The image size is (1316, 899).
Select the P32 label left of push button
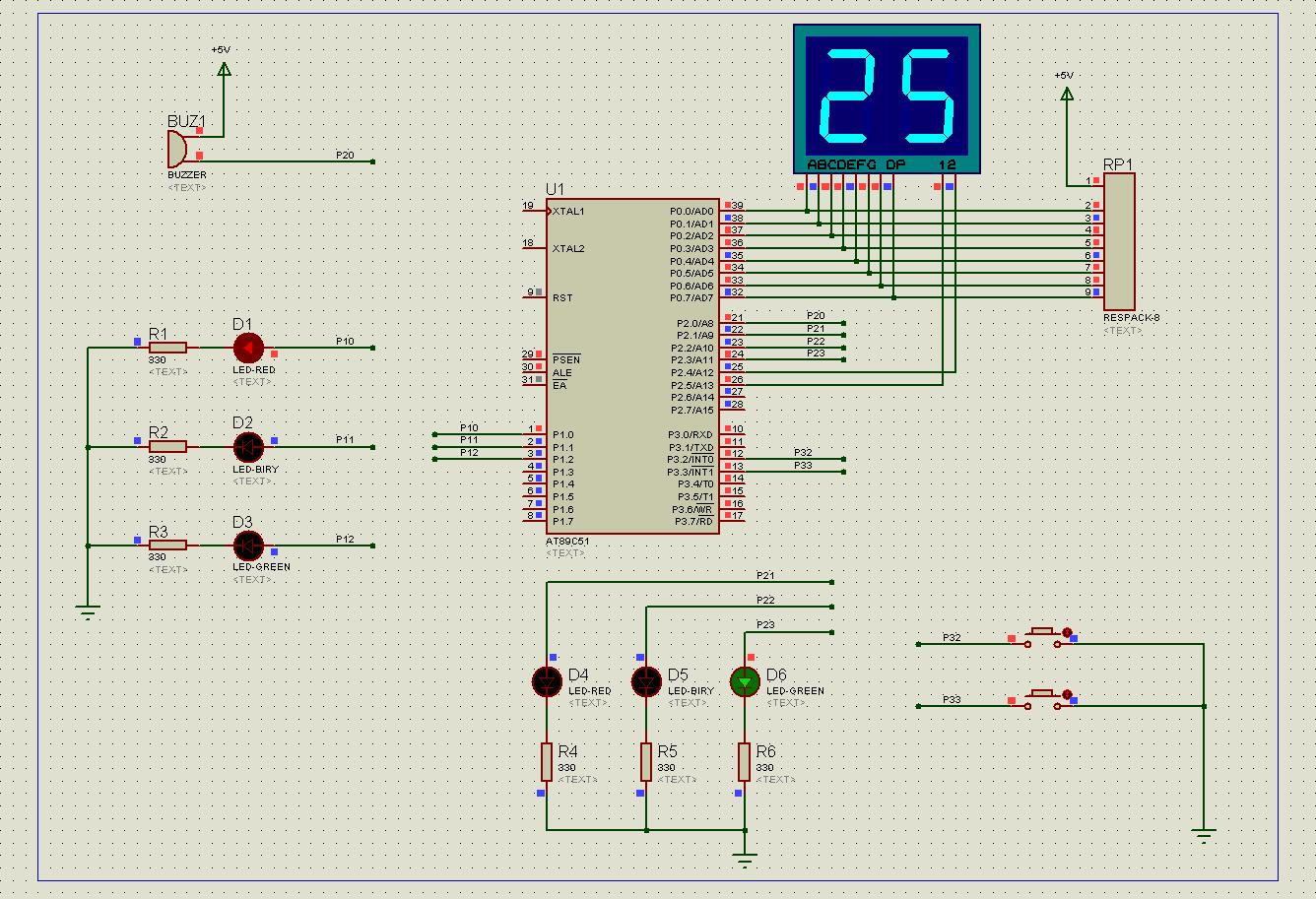click(x=952, y=638)
